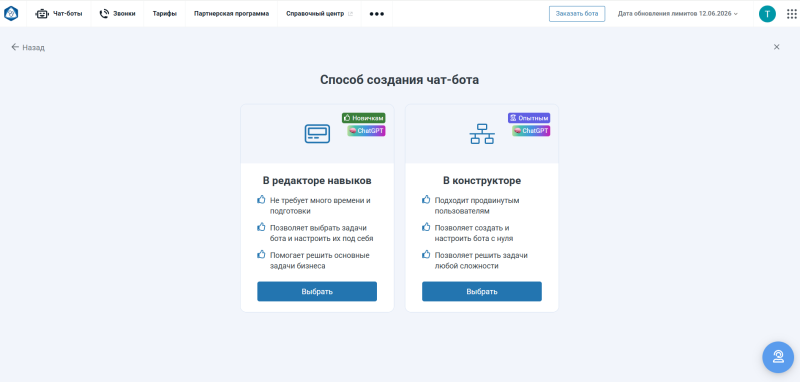
Task: Open the Чат-боты menu item
Action: (58, 14)
